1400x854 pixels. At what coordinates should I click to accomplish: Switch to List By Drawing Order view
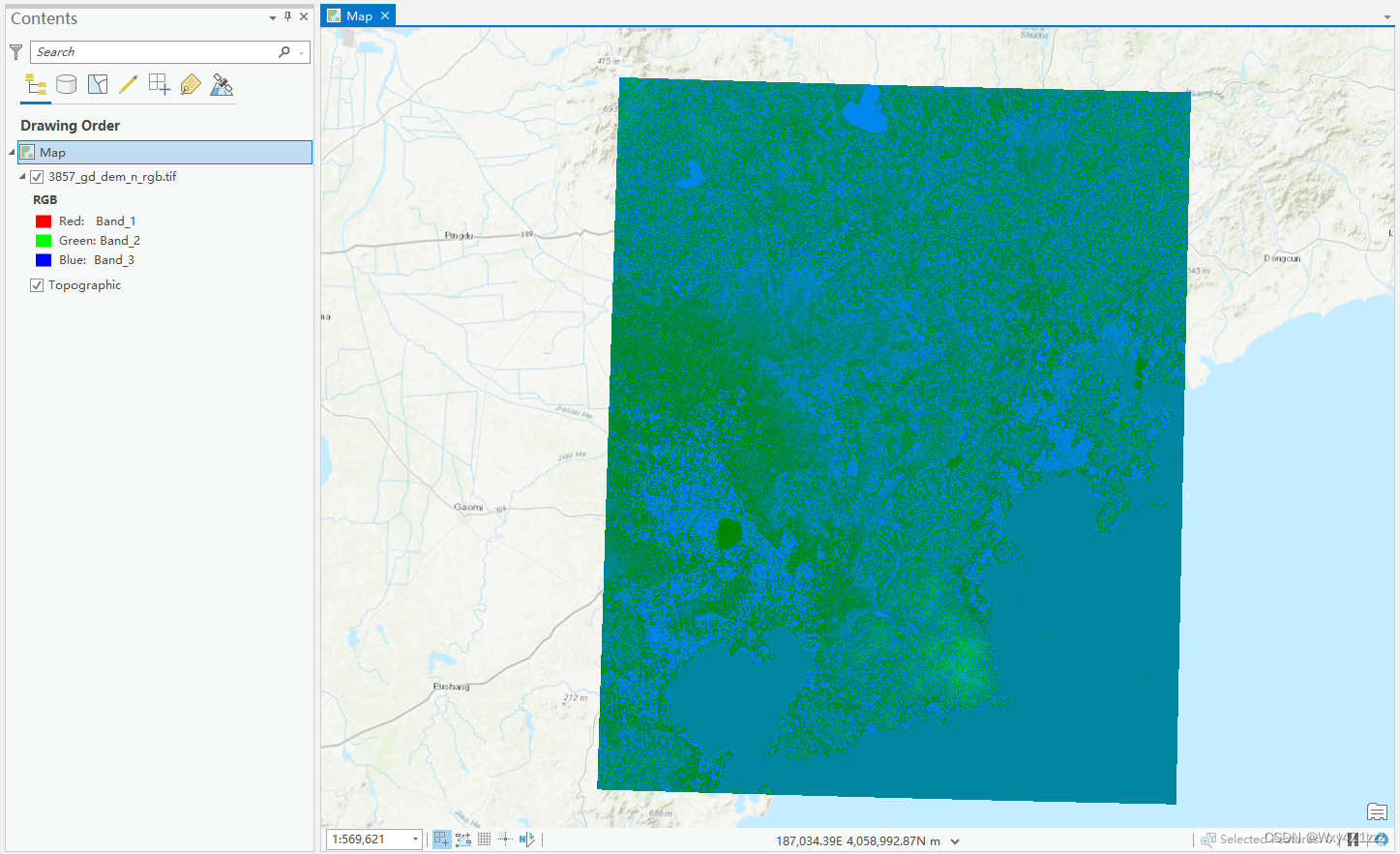pyautogui.click(x=36, y=85)
